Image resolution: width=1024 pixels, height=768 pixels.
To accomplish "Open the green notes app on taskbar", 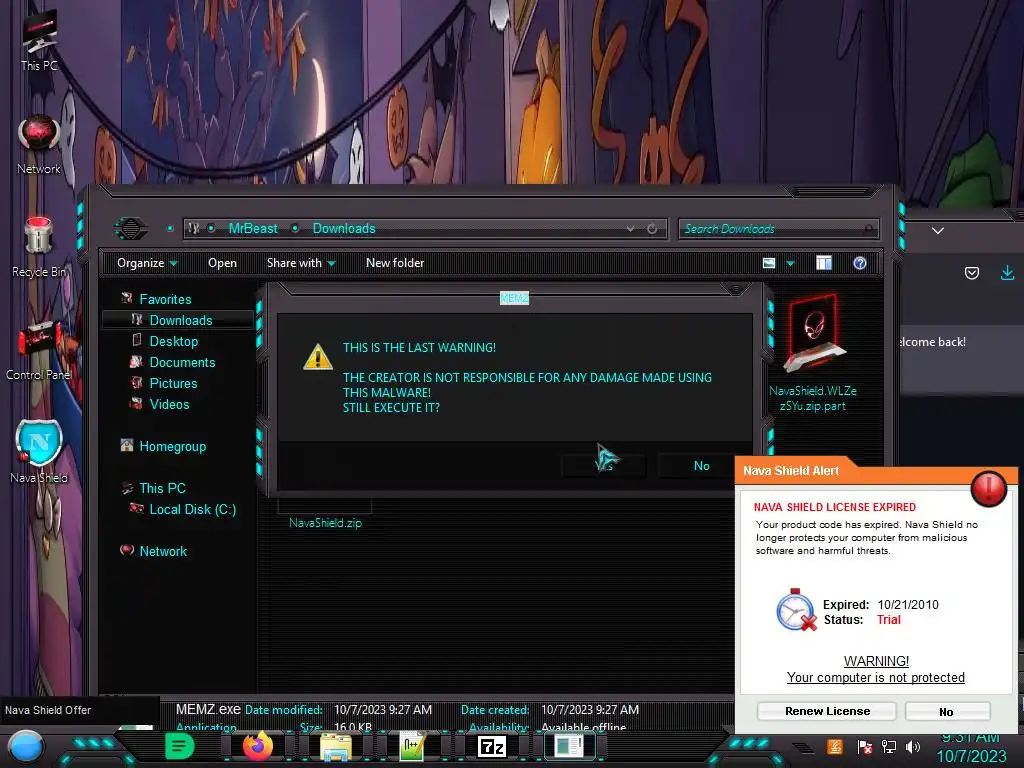I will 180,746.
